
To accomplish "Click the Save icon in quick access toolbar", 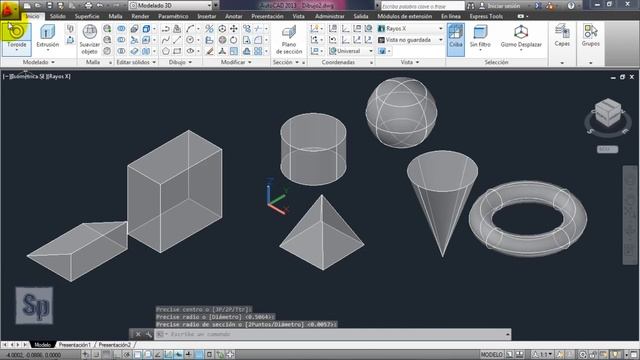I will tap(49, 6).
